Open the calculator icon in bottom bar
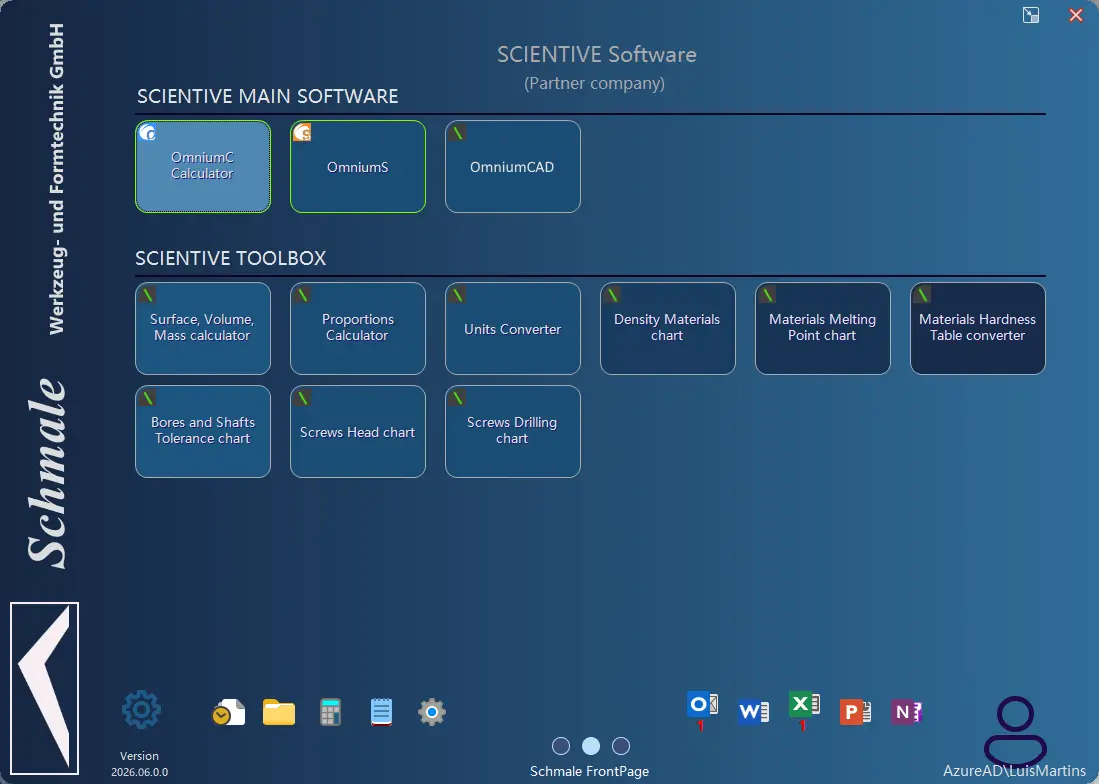The width and height of the screenshot is (1099, 784). click(330, 712)
